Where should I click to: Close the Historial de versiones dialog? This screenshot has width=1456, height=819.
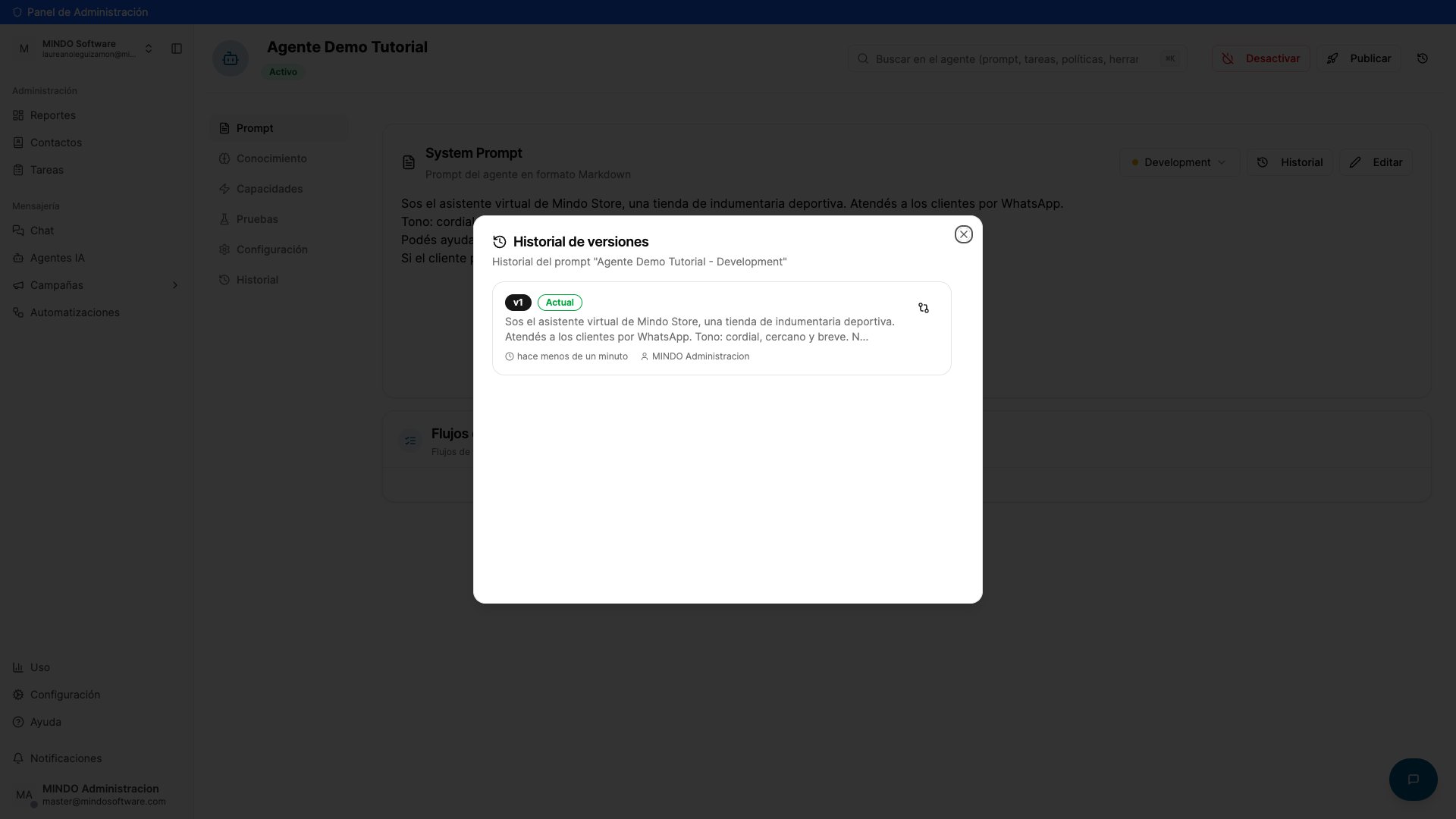point(963,234)
